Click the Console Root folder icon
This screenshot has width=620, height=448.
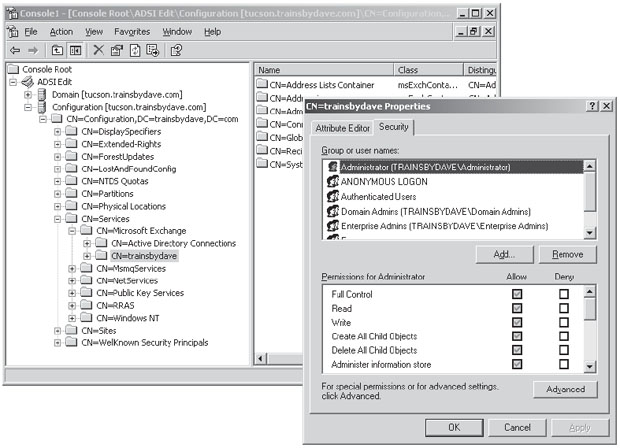pos(13,69)
